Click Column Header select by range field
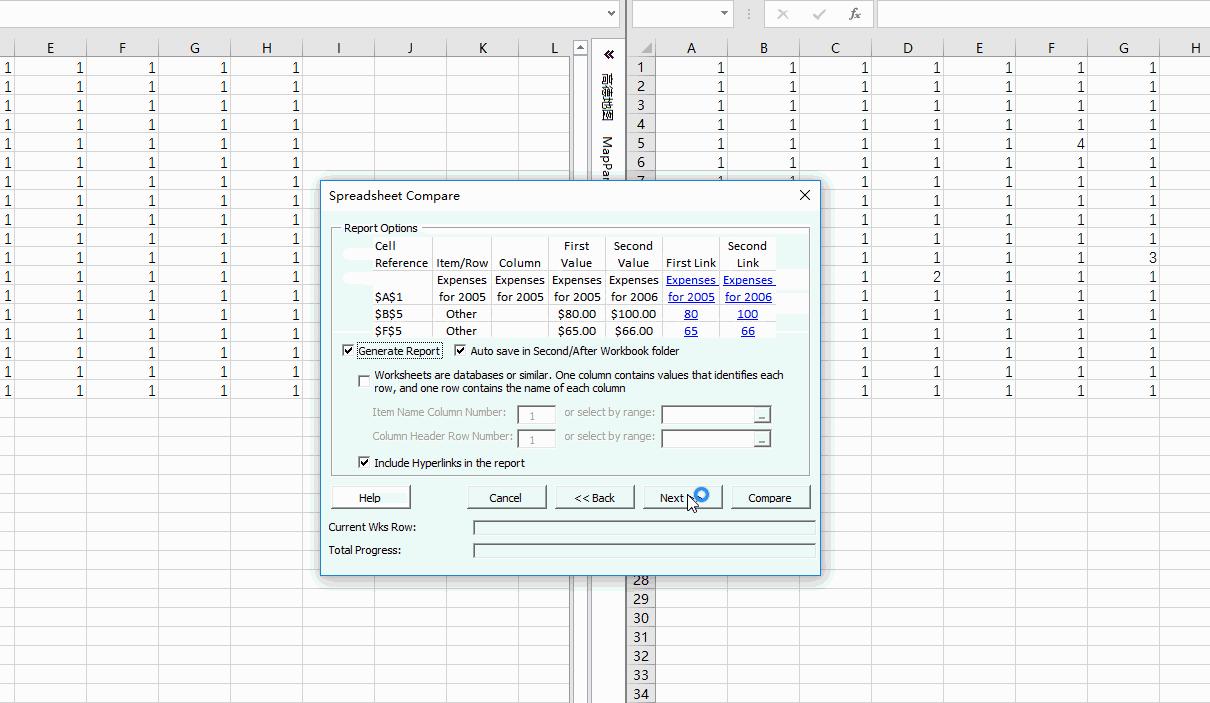The height and width of the screenshot is (703, 1210). pos(707,439)
